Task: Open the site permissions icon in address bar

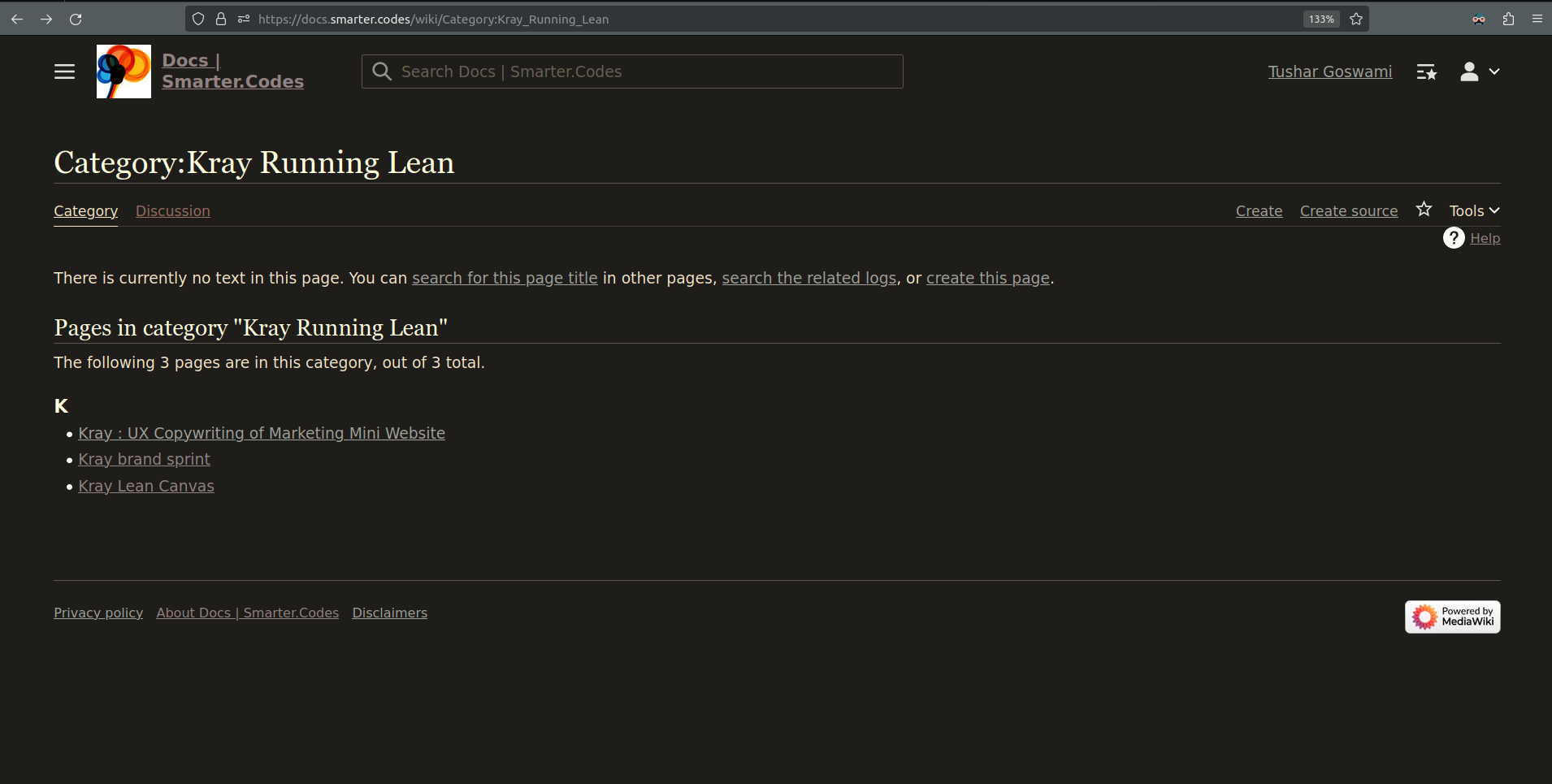Action: click(x=244, y=19)
